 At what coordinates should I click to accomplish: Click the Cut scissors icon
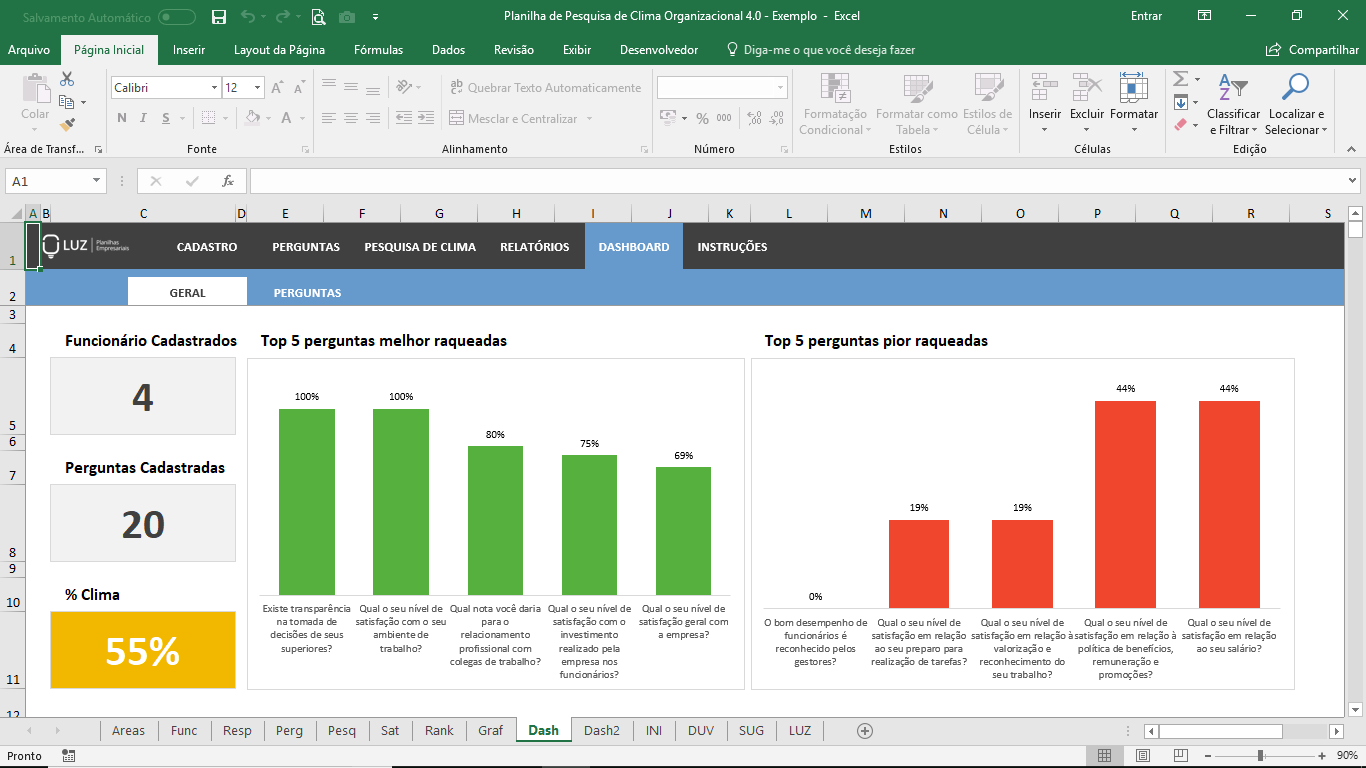(67, 79)
